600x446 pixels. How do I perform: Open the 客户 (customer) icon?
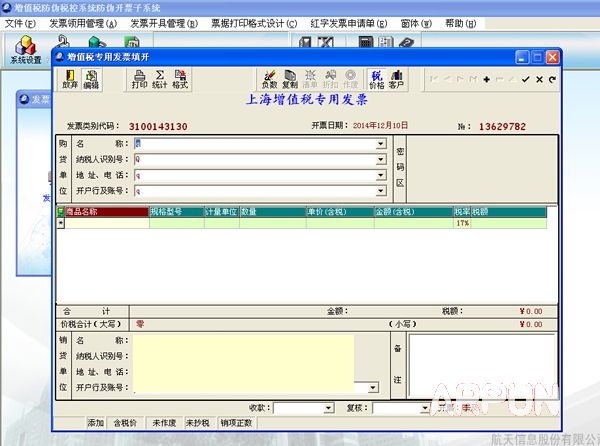(x=397, y=79)
